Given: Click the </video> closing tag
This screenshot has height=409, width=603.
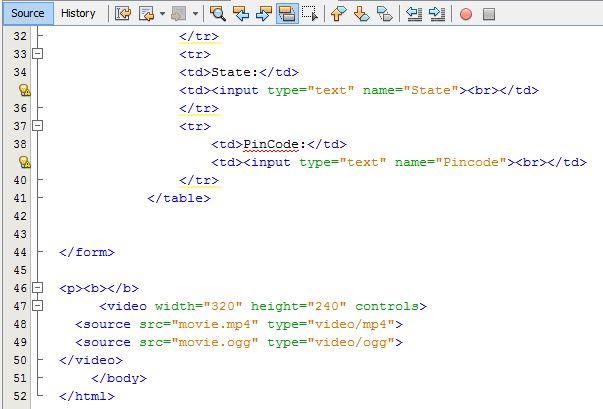Looking at the screenshot, I should [91, 360].
